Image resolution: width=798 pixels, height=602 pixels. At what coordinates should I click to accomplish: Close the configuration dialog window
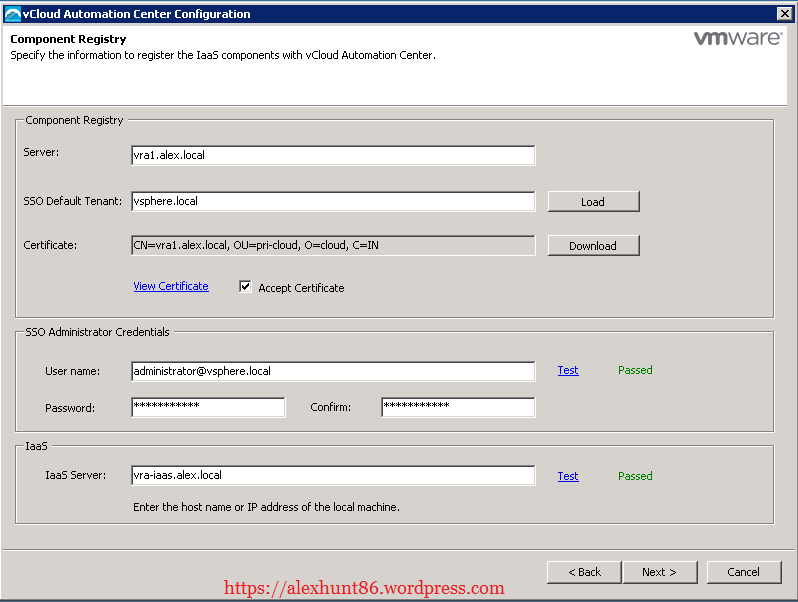tap(784, 14)
